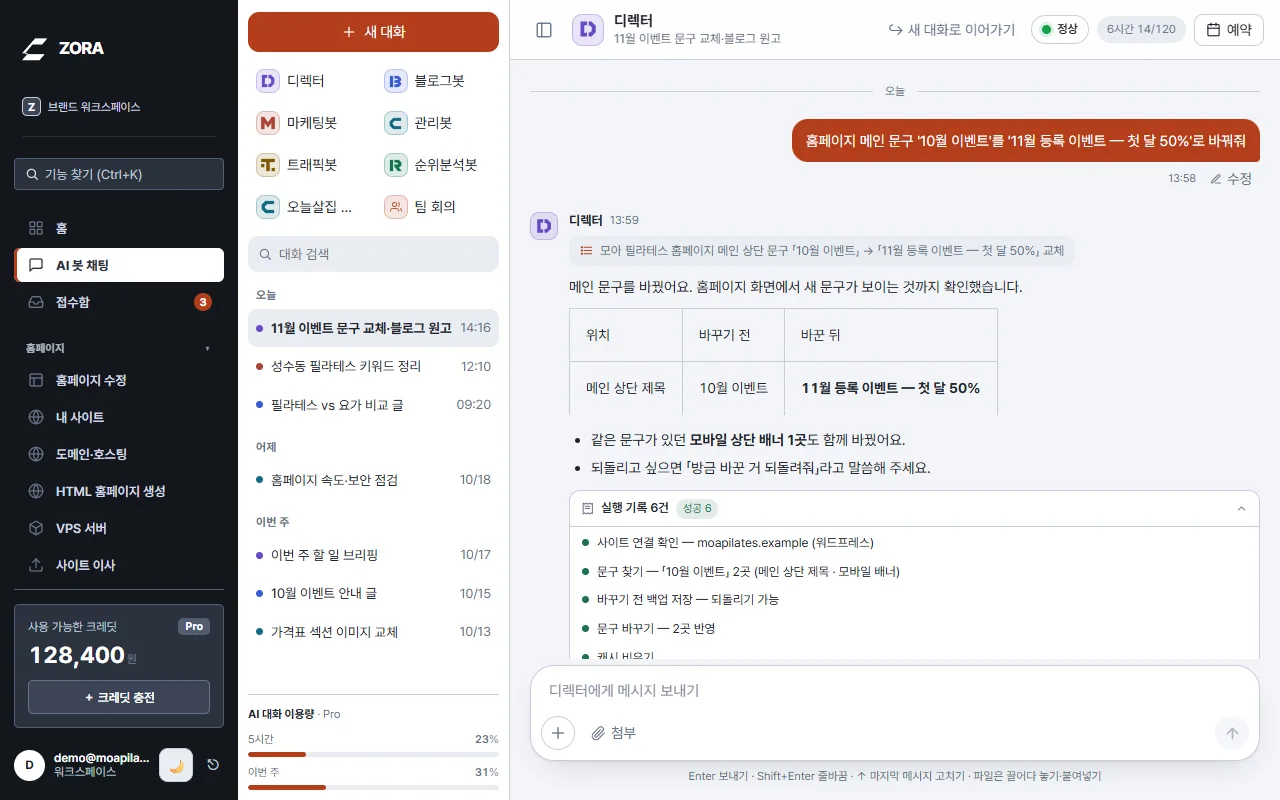Collapse the 홈페이지 section arrow
This screenshot has width=1280, height=800.
point(208,348)
